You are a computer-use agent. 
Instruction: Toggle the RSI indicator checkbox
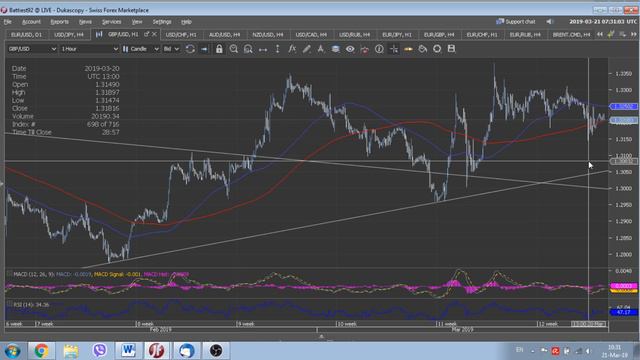[9, 304]
